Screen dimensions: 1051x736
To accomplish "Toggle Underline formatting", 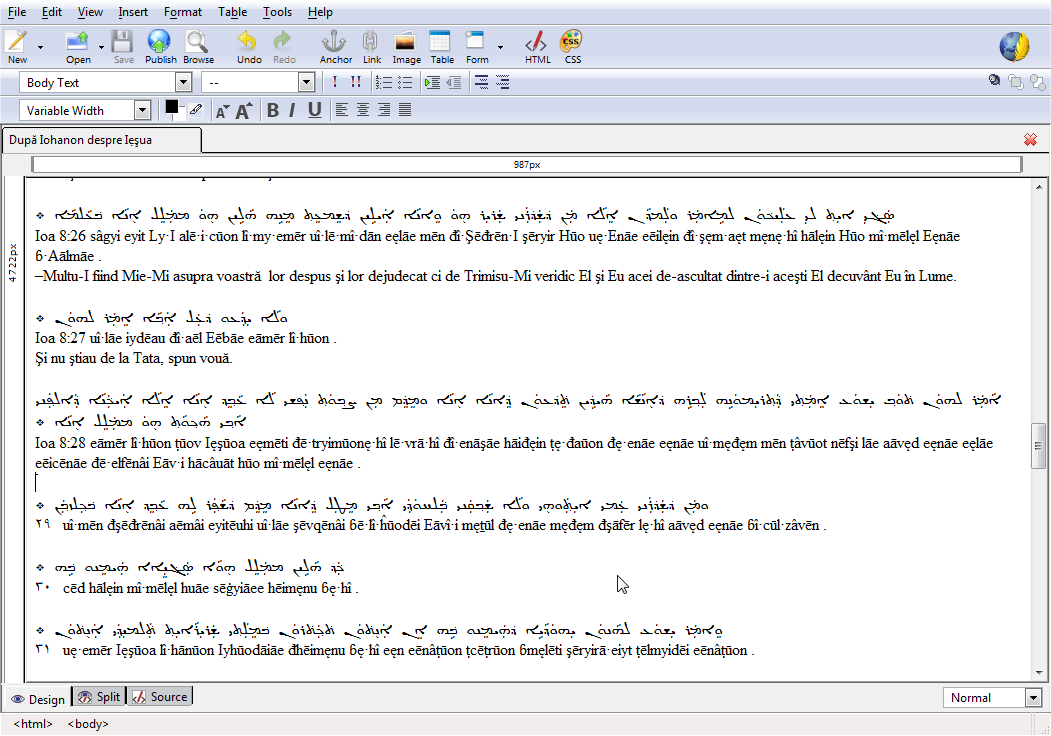I will [x=314, y=110].
